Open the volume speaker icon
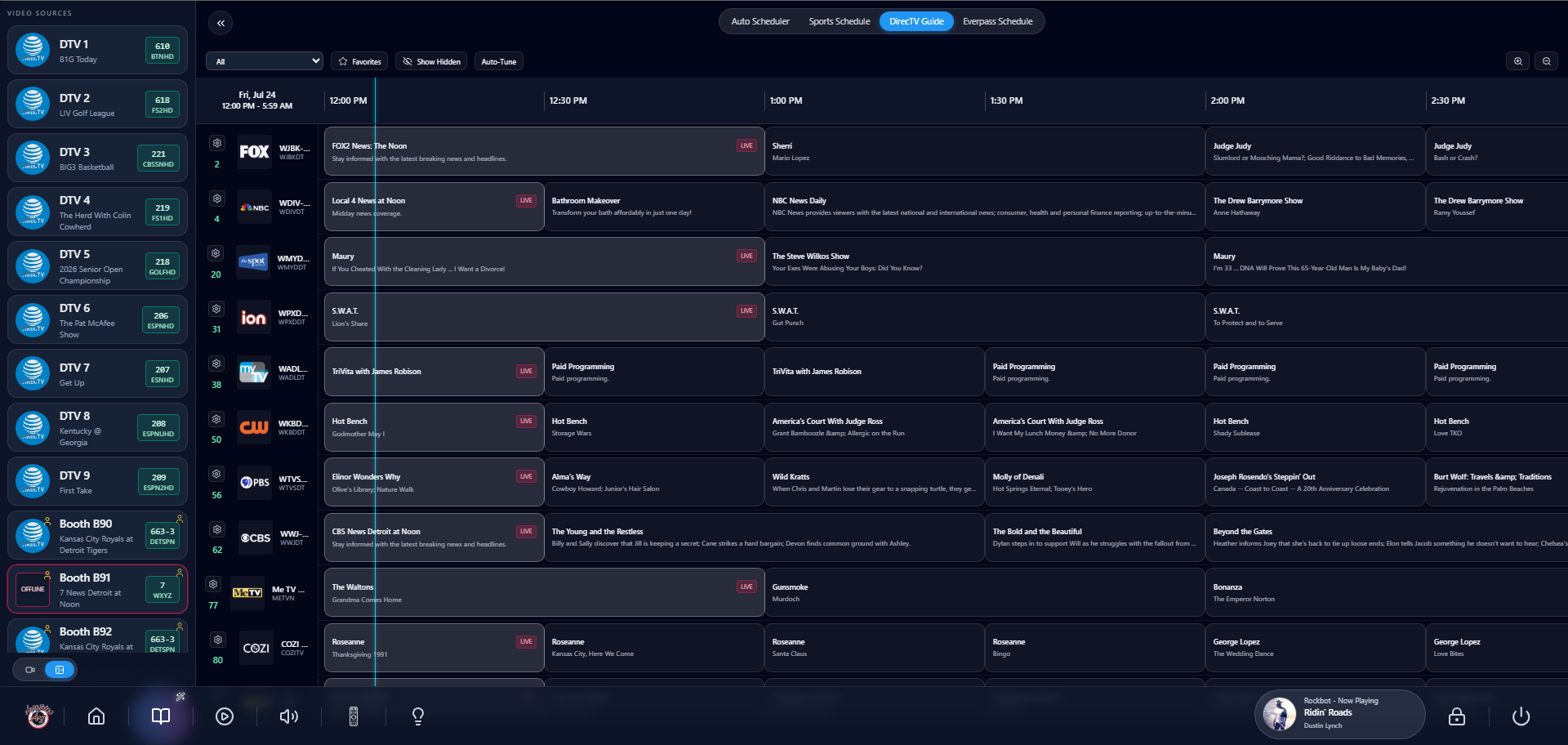This screenshot has width=1568, height=745. 288,716
